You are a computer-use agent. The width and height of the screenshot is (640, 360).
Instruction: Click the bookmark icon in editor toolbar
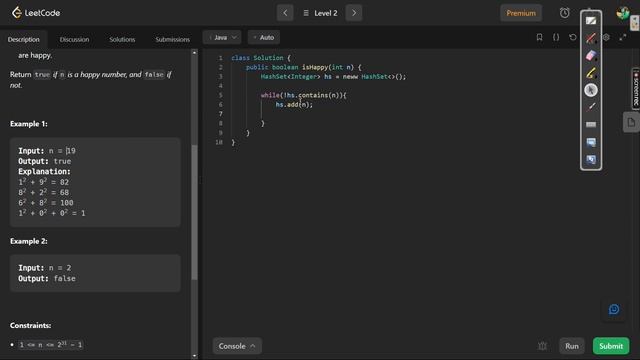[x=539, y=37]
